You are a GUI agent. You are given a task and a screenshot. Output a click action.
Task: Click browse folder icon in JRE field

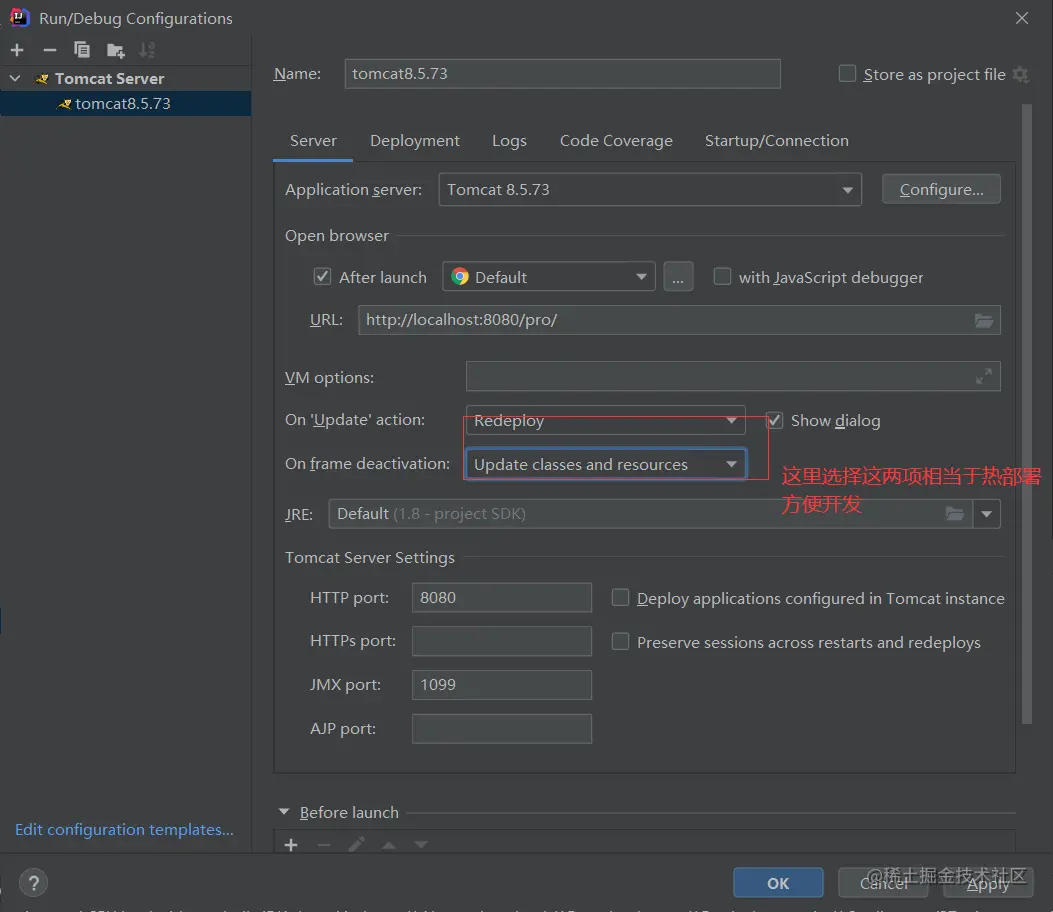[x=955, y=514]
